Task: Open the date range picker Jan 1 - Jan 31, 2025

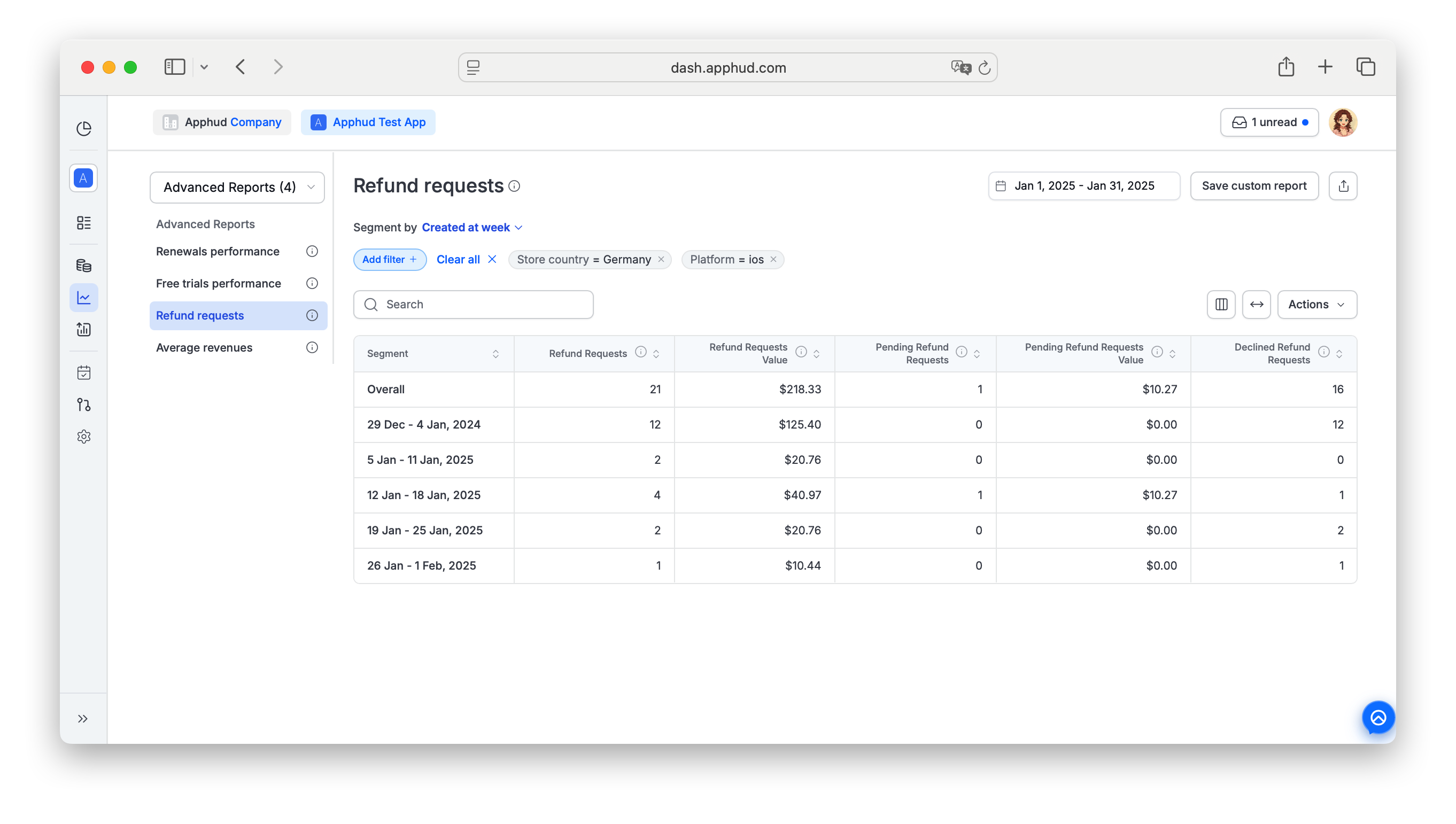Action: 1084,186
